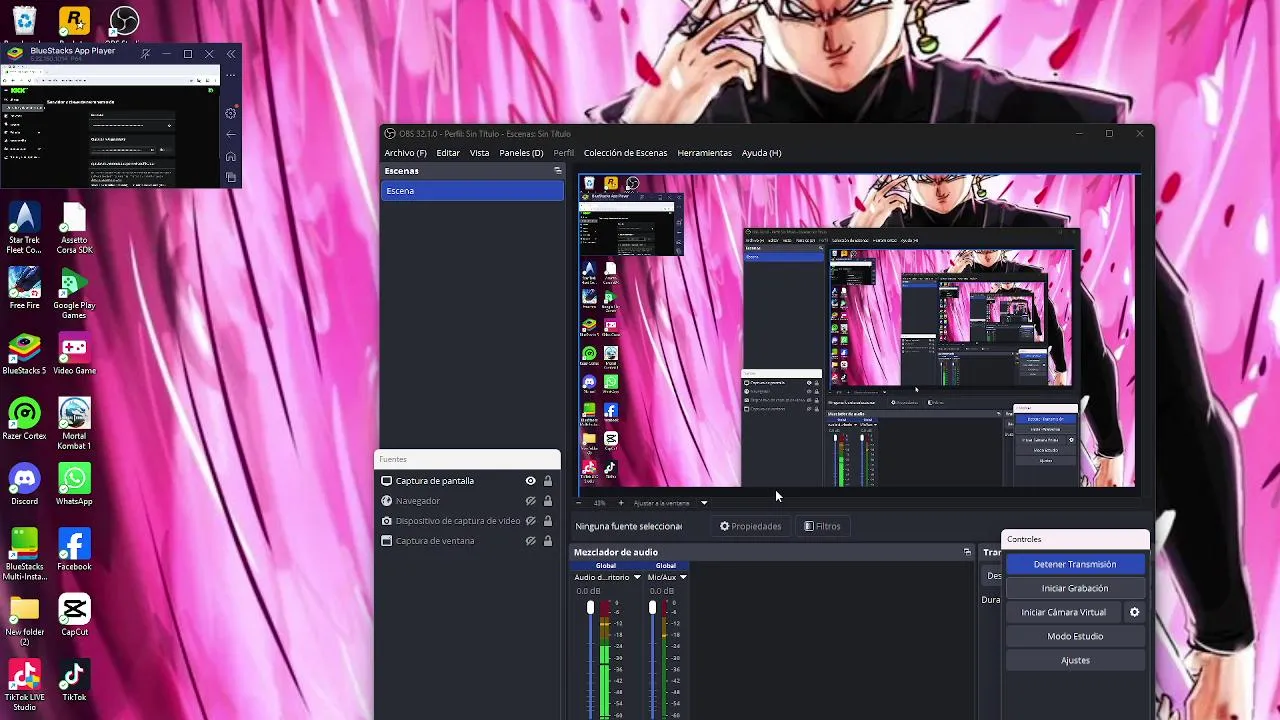
Task: Click the BlueStacks recent apps icon
Action: (231, 178)
